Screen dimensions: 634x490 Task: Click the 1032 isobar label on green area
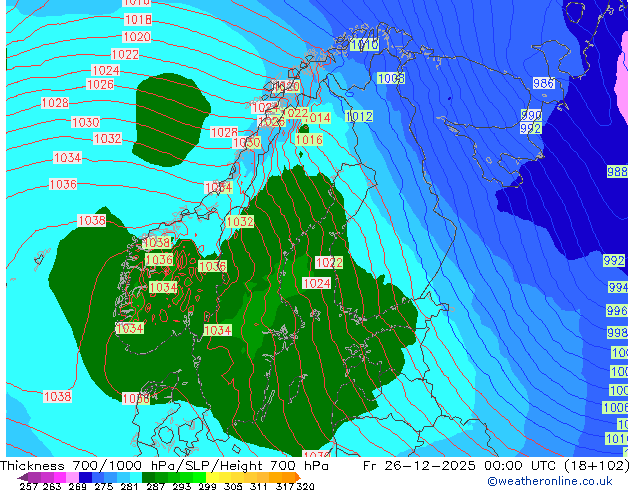pos(240,222)
